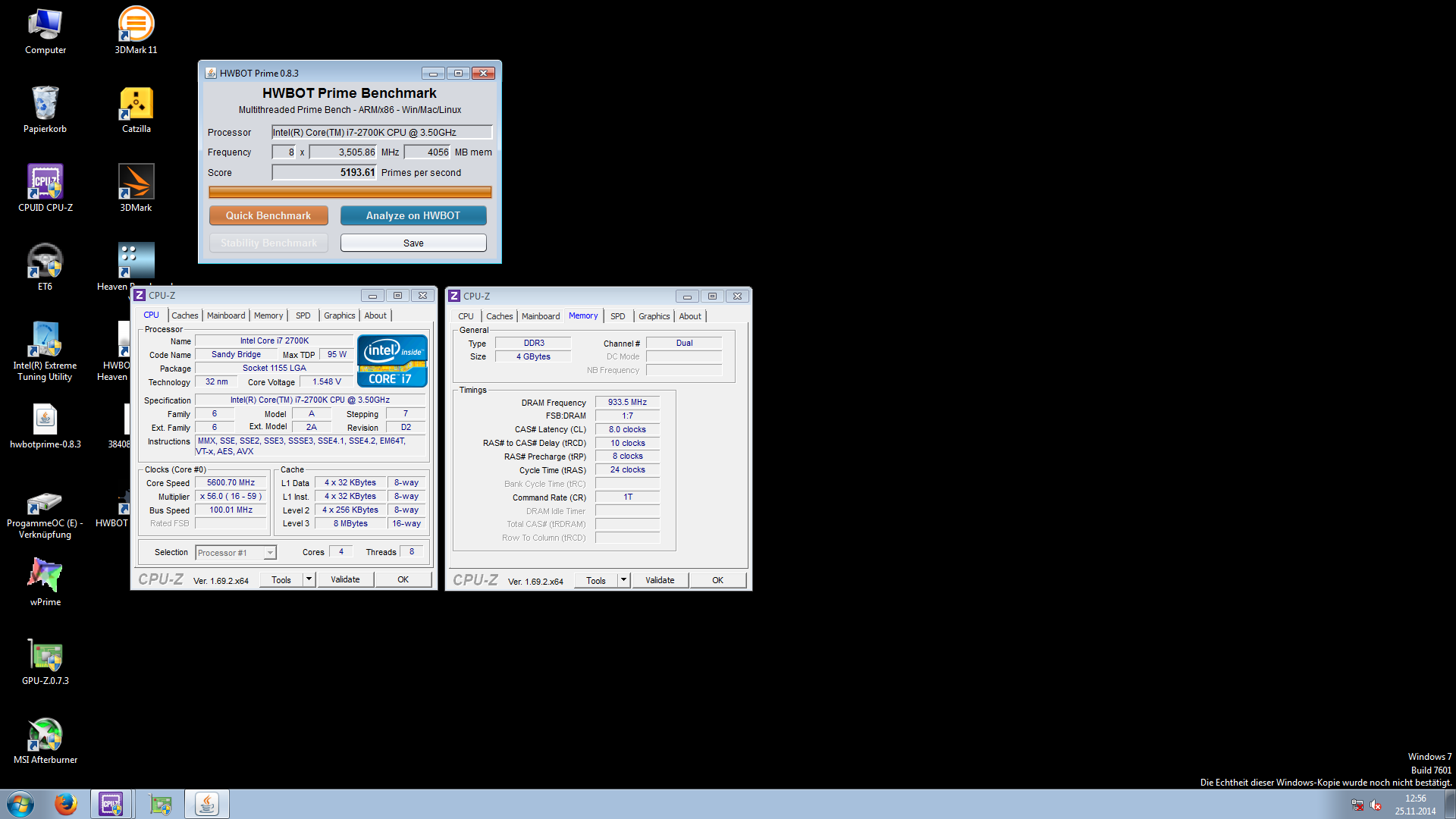Click the HWBOT Prime window title icon
This screenshot has width=1456, height=819.
(211, 73)
